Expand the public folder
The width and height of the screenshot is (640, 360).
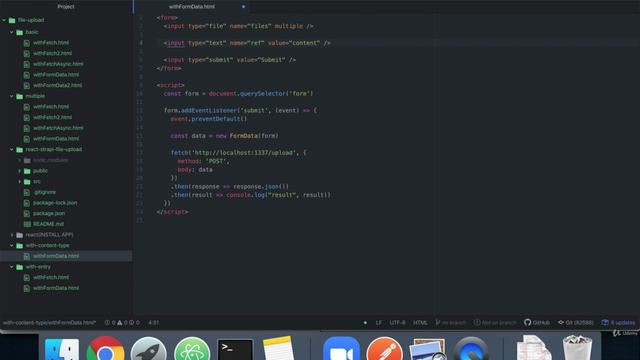19,171
